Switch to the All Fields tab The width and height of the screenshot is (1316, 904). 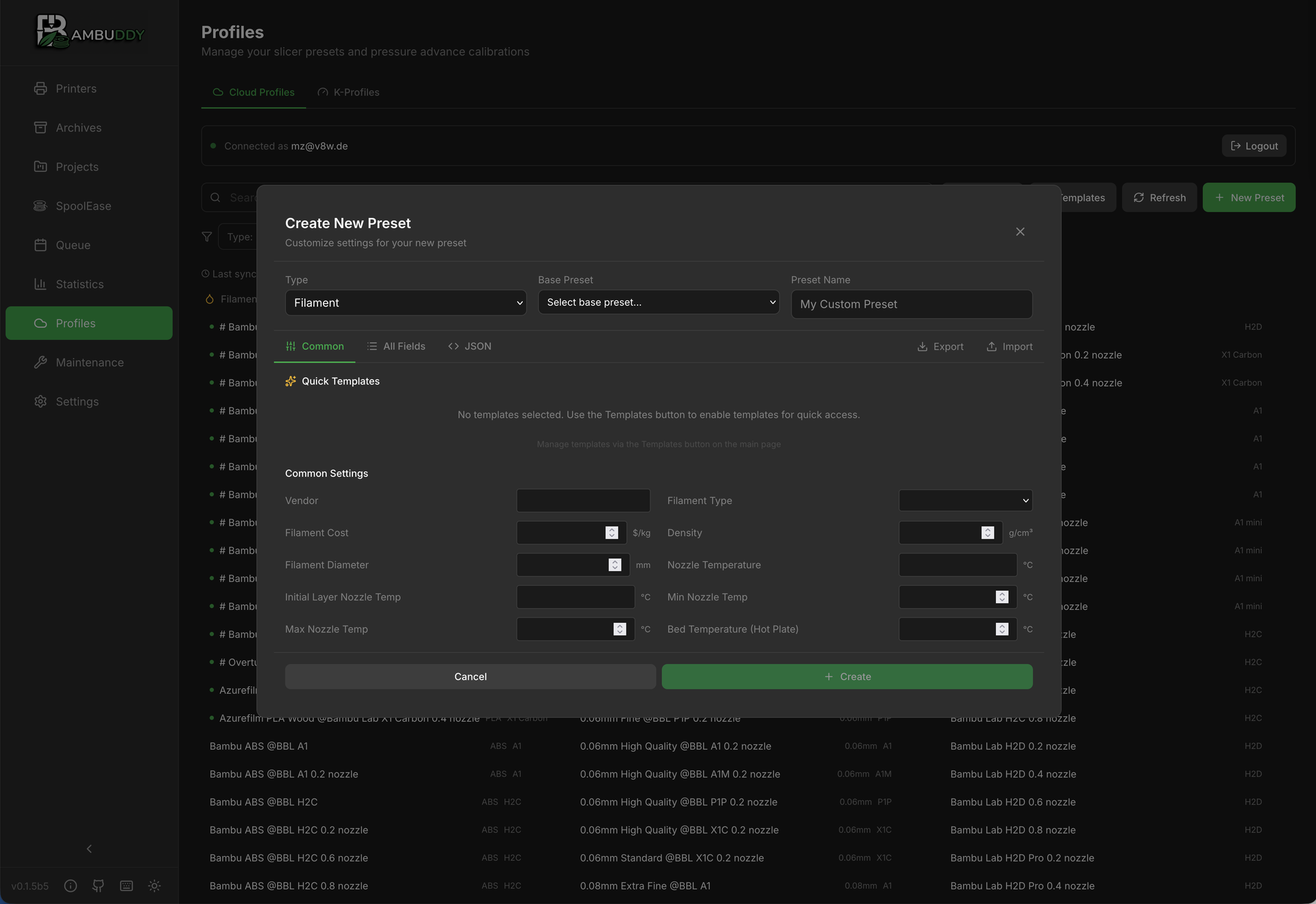[x=396, y=346]
